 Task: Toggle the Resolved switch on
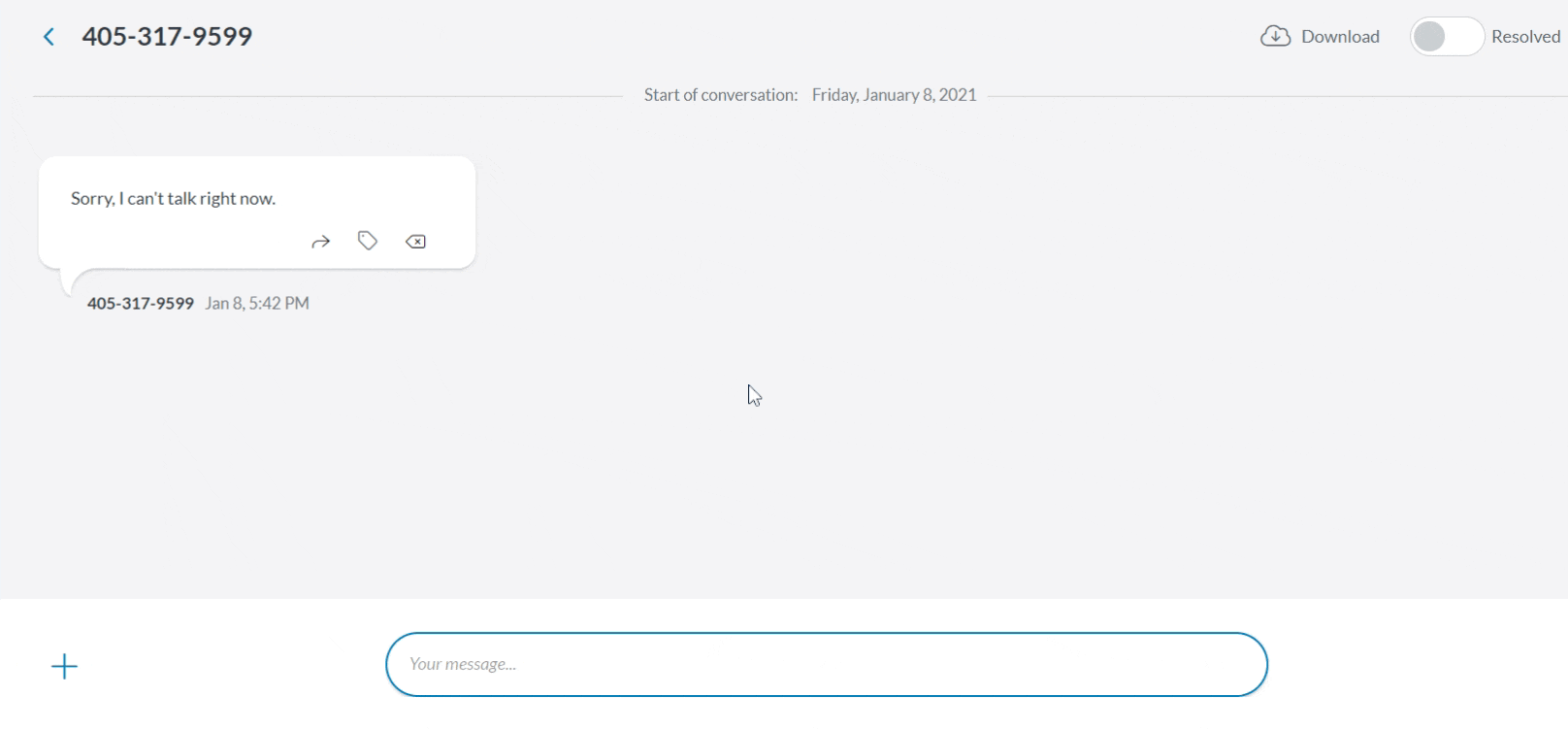(x=1447, y=36)
